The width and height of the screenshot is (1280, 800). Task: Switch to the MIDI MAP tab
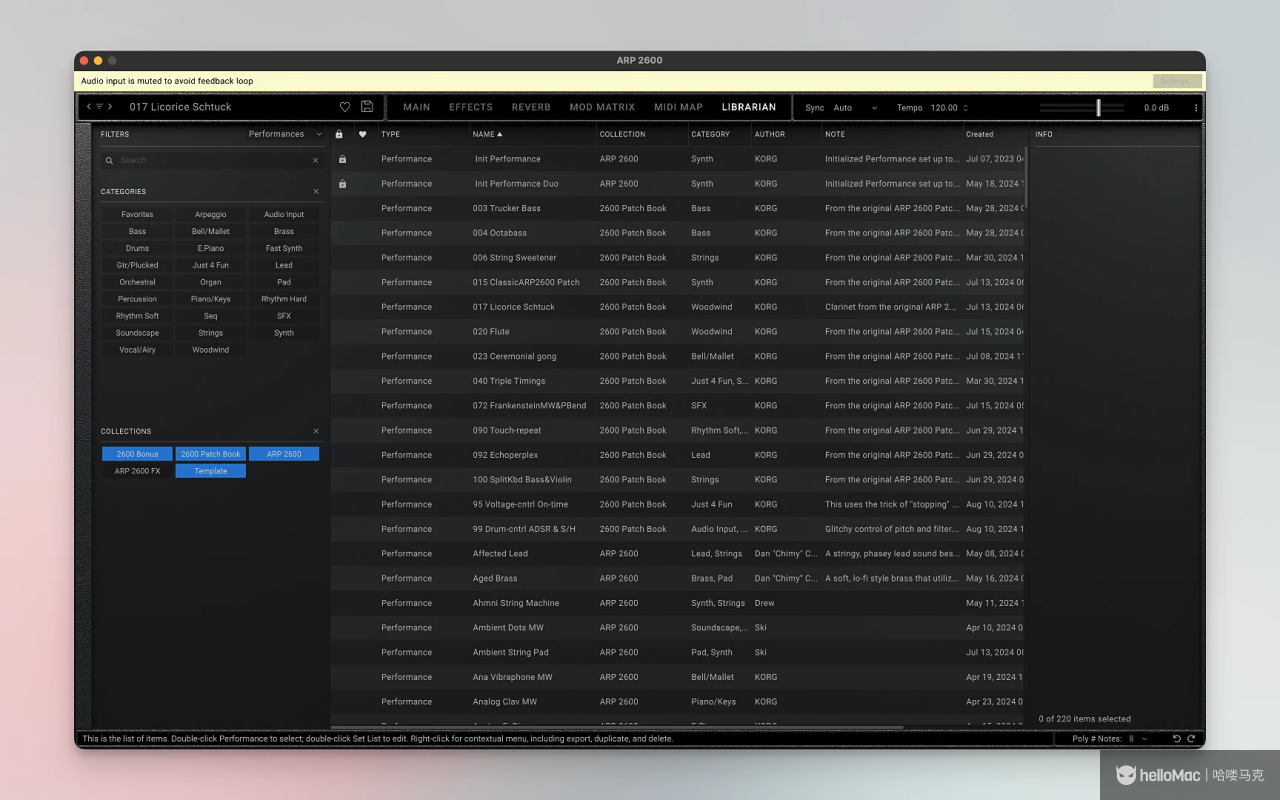(x=679, y=107)
